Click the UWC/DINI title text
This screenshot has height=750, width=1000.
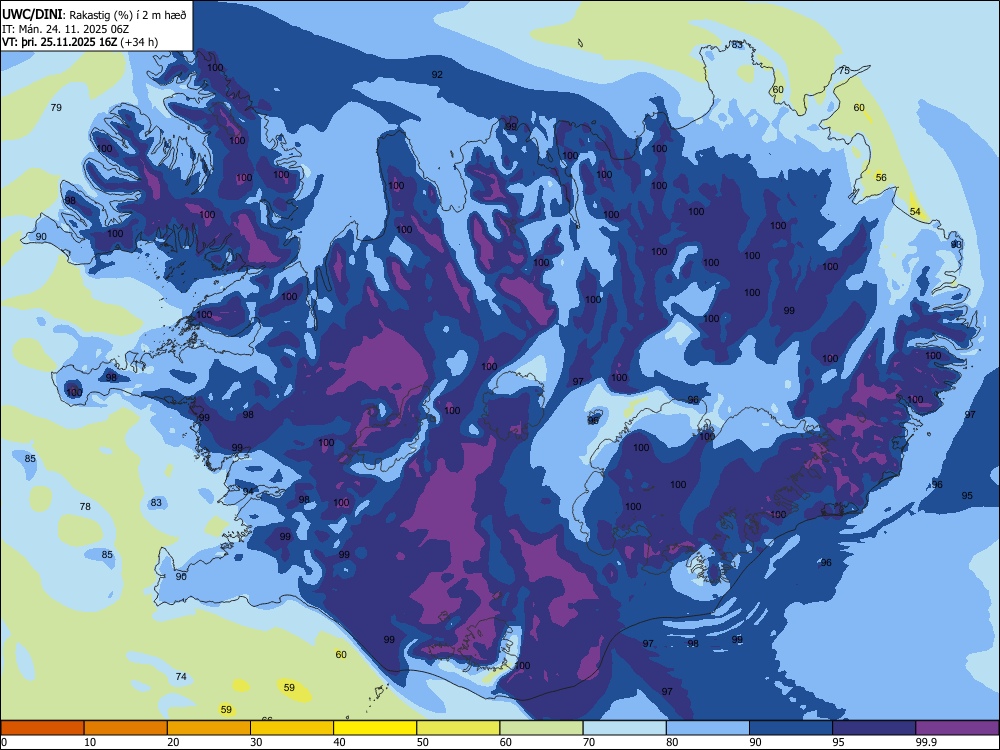(x=33, y=14)
